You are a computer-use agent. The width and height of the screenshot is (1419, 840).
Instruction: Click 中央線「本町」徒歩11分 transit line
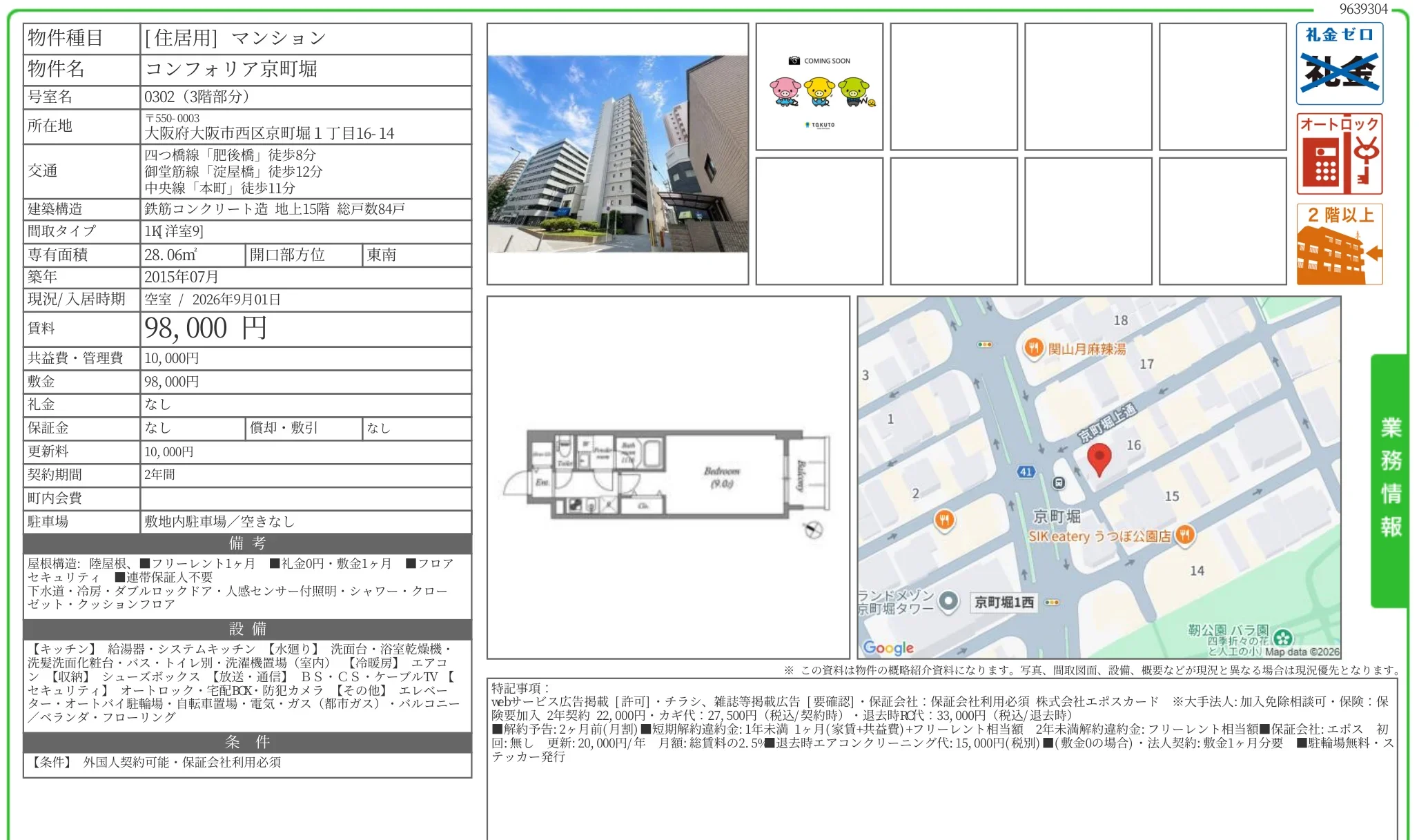tap(219, 188)
